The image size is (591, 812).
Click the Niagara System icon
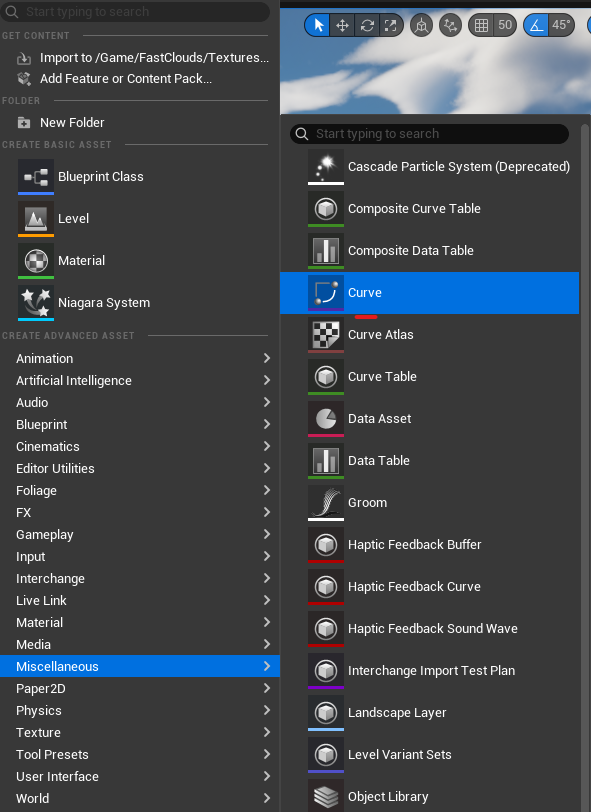pyautogui.click(x=36, y=302)
